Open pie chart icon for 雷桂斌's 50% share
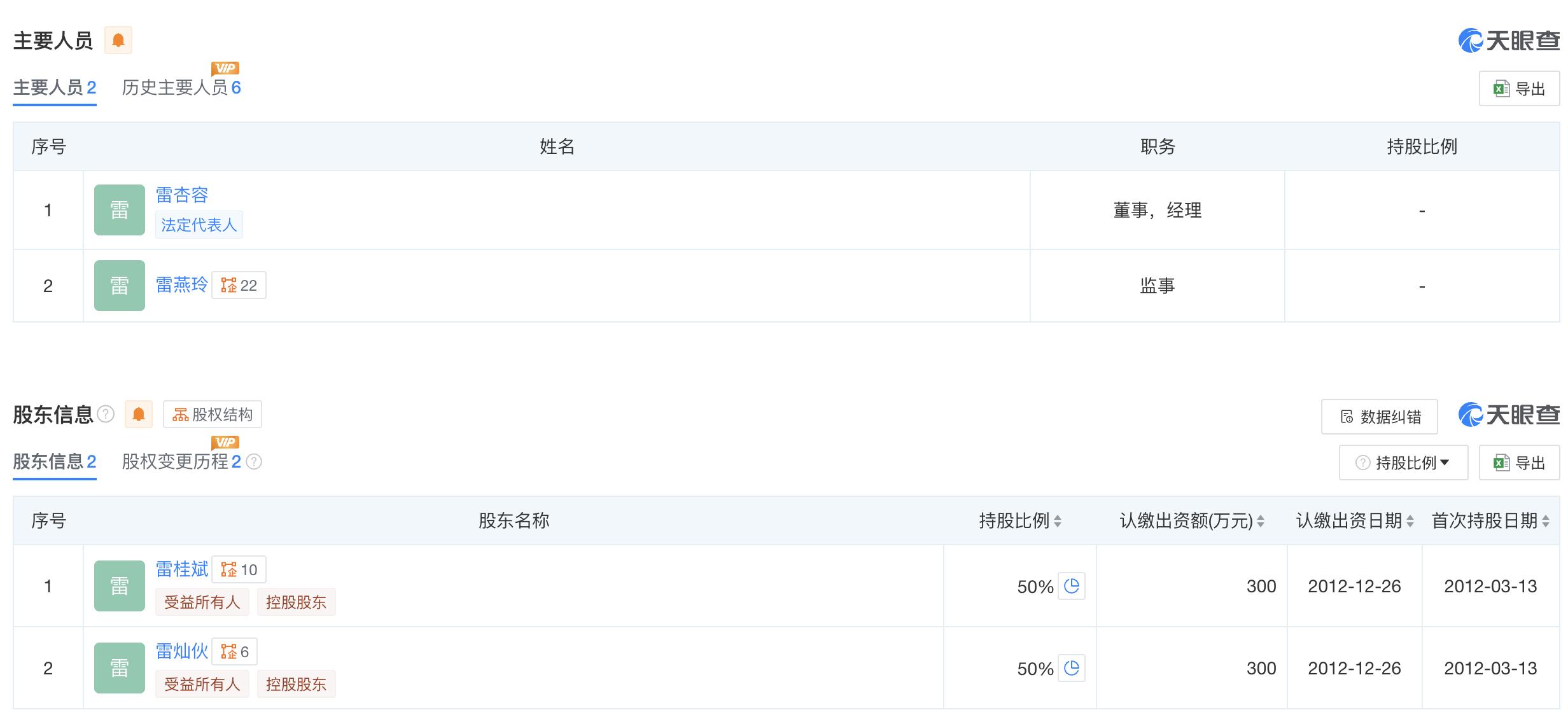 [x=1072, y=586]
